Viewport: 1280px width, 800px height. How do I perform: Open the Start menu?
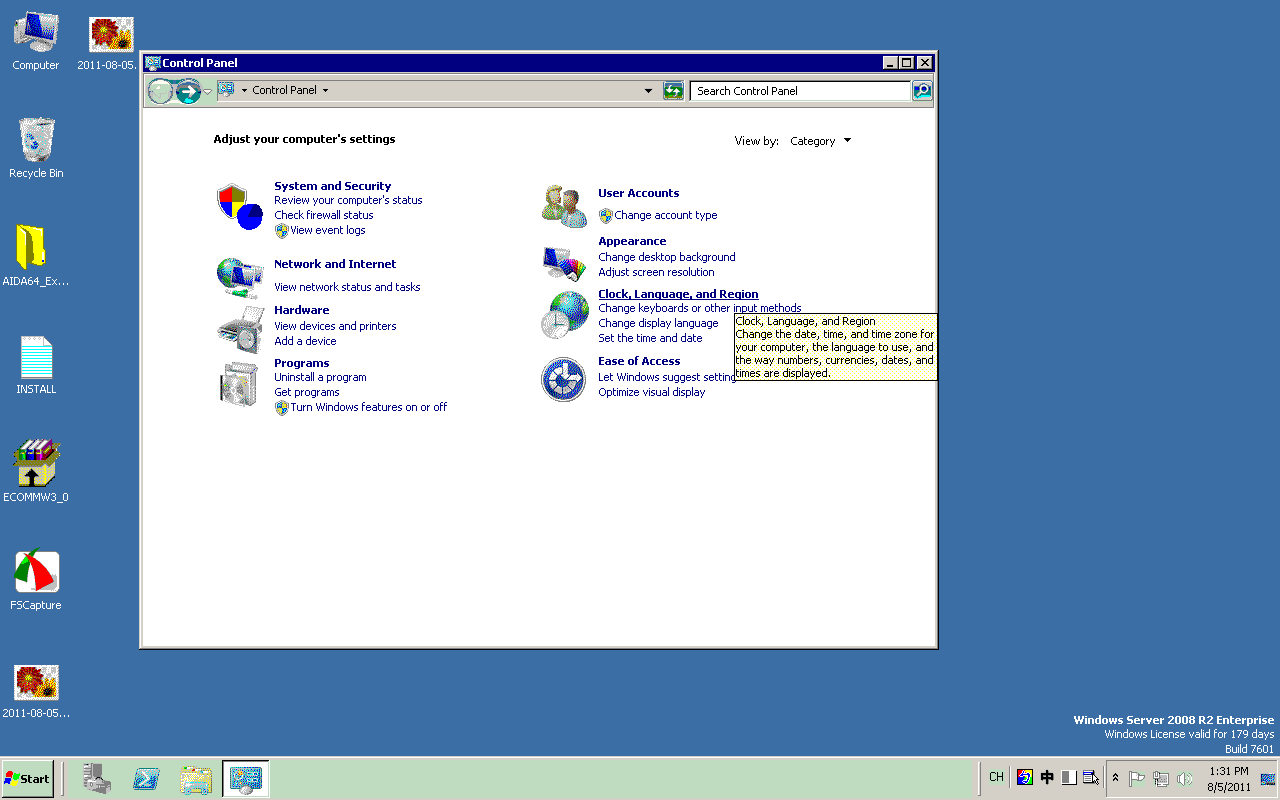point(27,778)
